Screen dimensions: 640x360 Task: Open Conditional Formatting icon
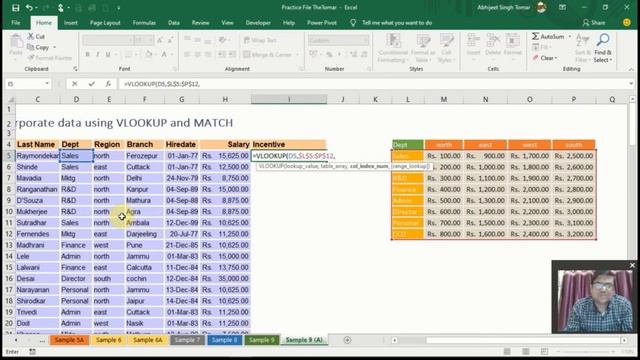point(393,41)
